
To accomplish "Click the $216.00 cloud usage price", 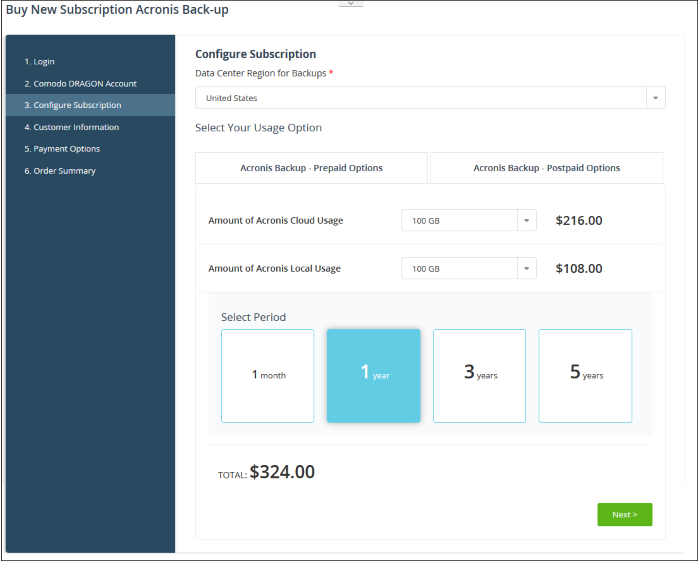I will (x=579, y=221).
